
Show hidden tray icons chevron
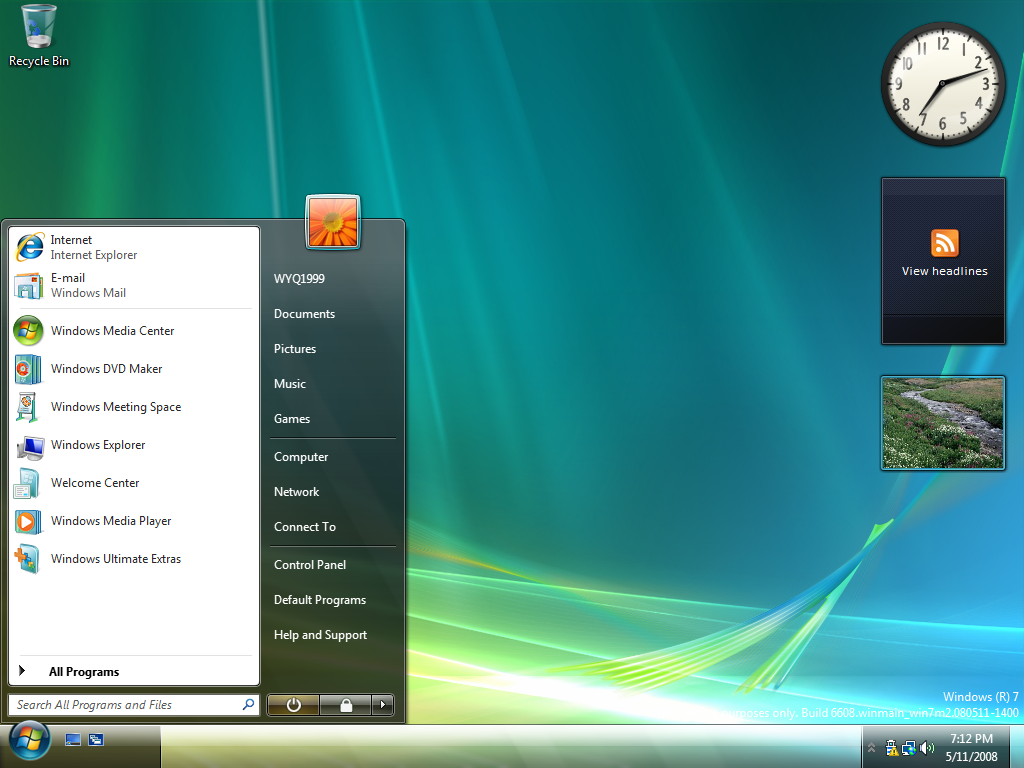click(871, 748)
